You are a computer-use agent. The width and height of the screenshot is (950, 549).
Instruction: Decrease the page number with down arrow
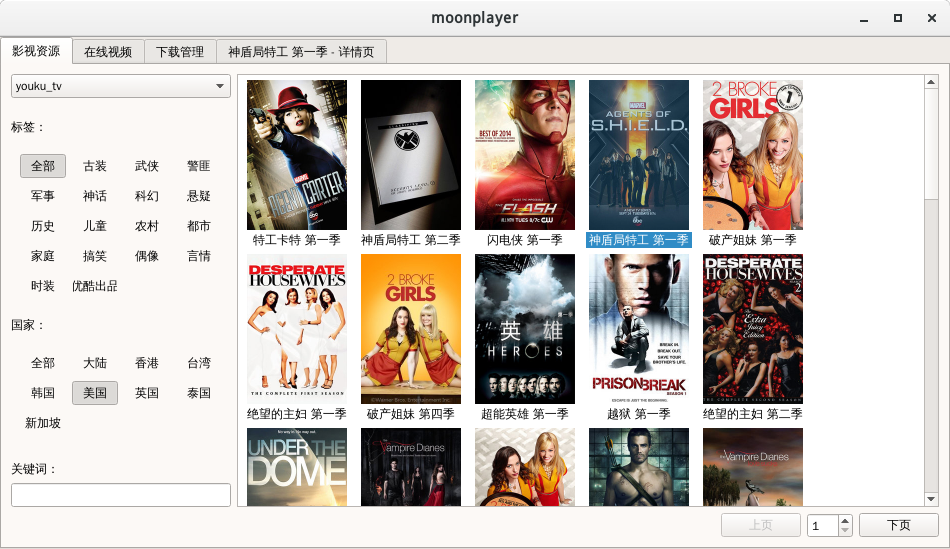[845, 531]
